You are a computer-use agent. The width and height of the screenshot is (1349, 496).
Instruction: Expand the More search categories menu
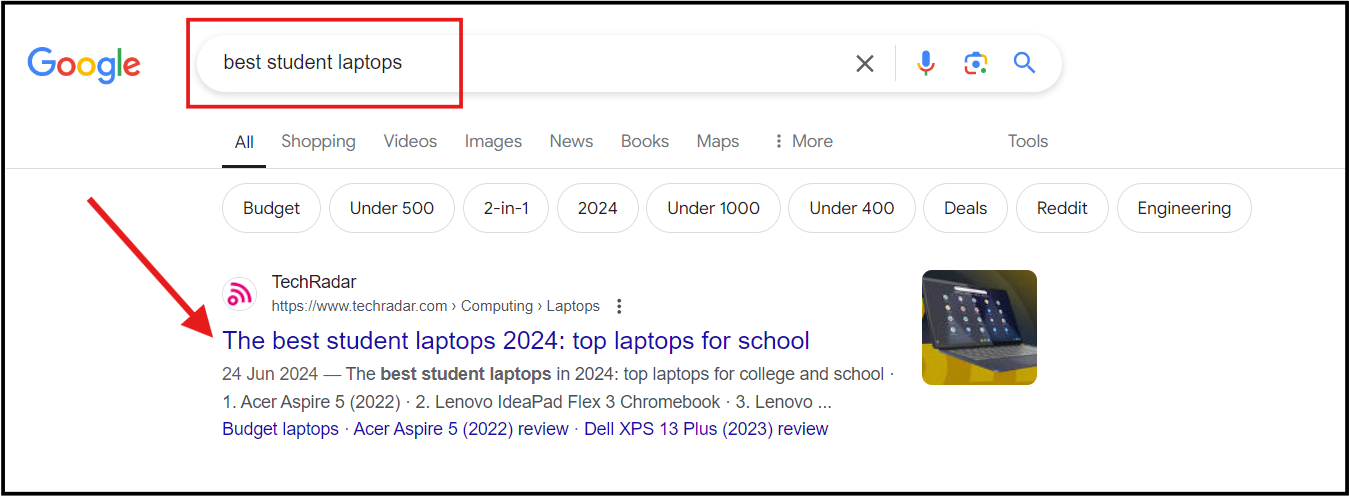803,141
